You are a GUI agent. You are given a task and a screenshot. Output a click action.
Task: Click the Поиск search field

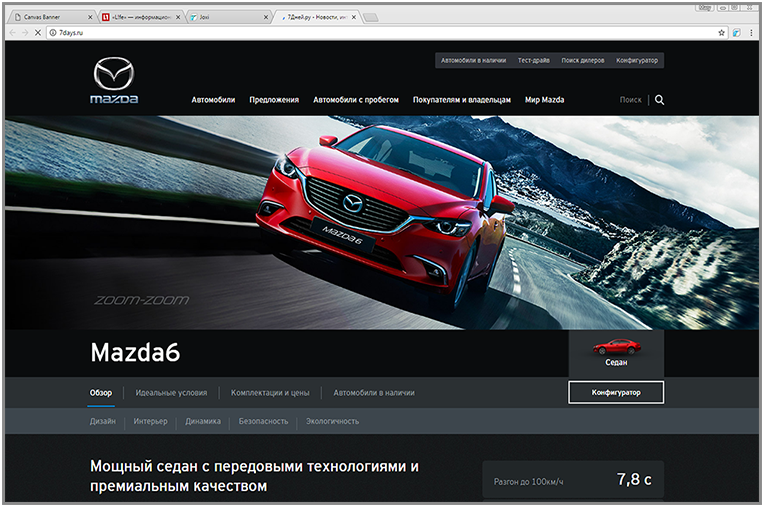(630, 100)
